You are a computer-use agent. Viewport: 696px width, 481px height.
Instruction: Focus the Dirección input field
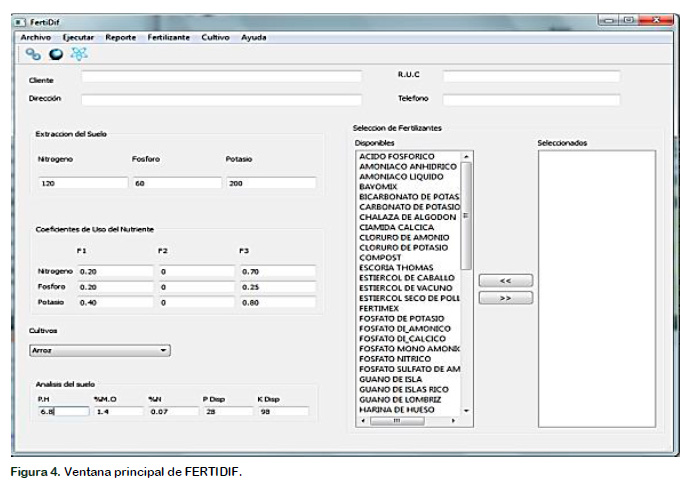tap(221, 99)
